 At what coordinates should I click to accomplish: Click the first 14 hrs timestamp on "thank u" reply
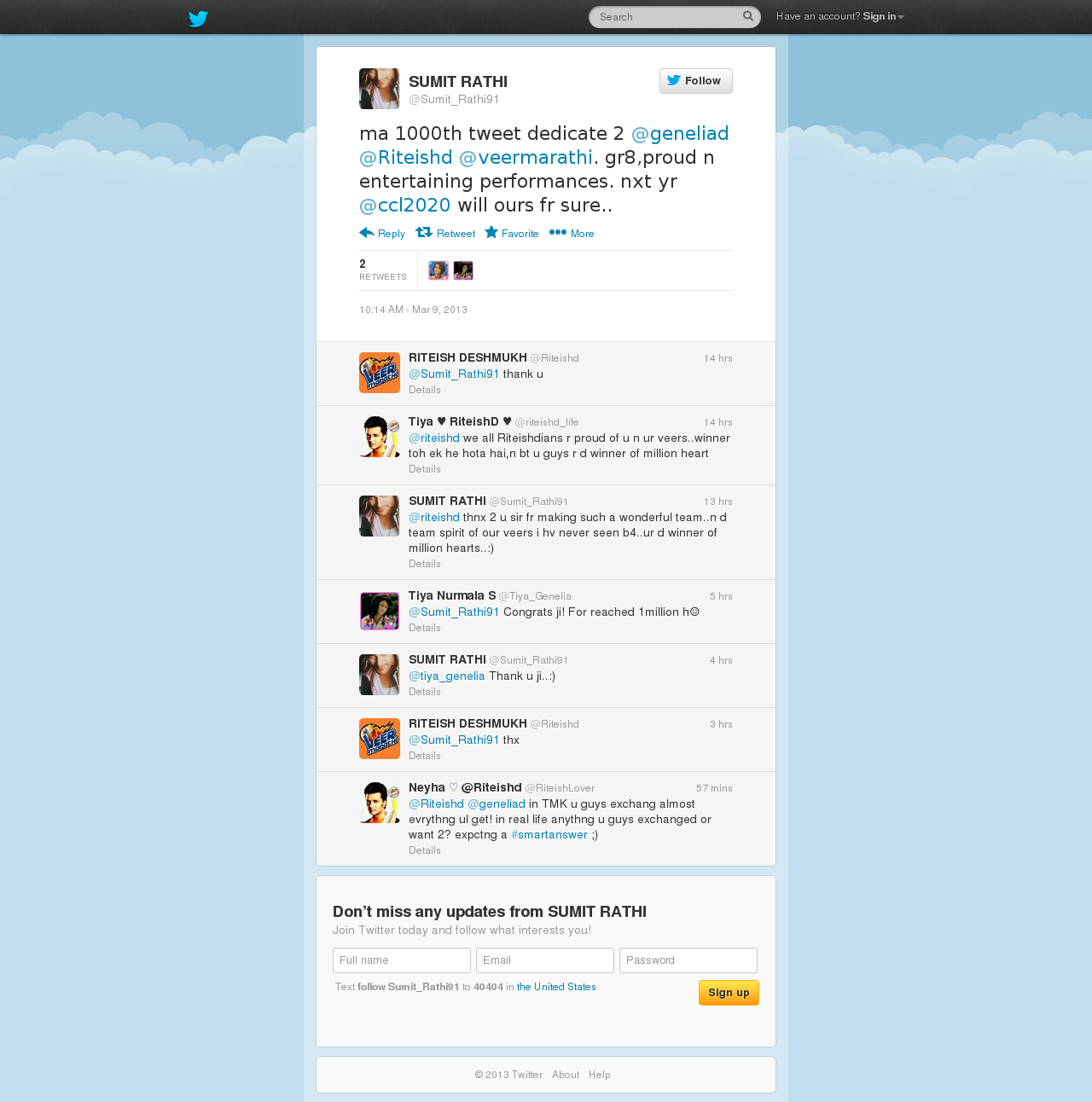tap(718, 358)
